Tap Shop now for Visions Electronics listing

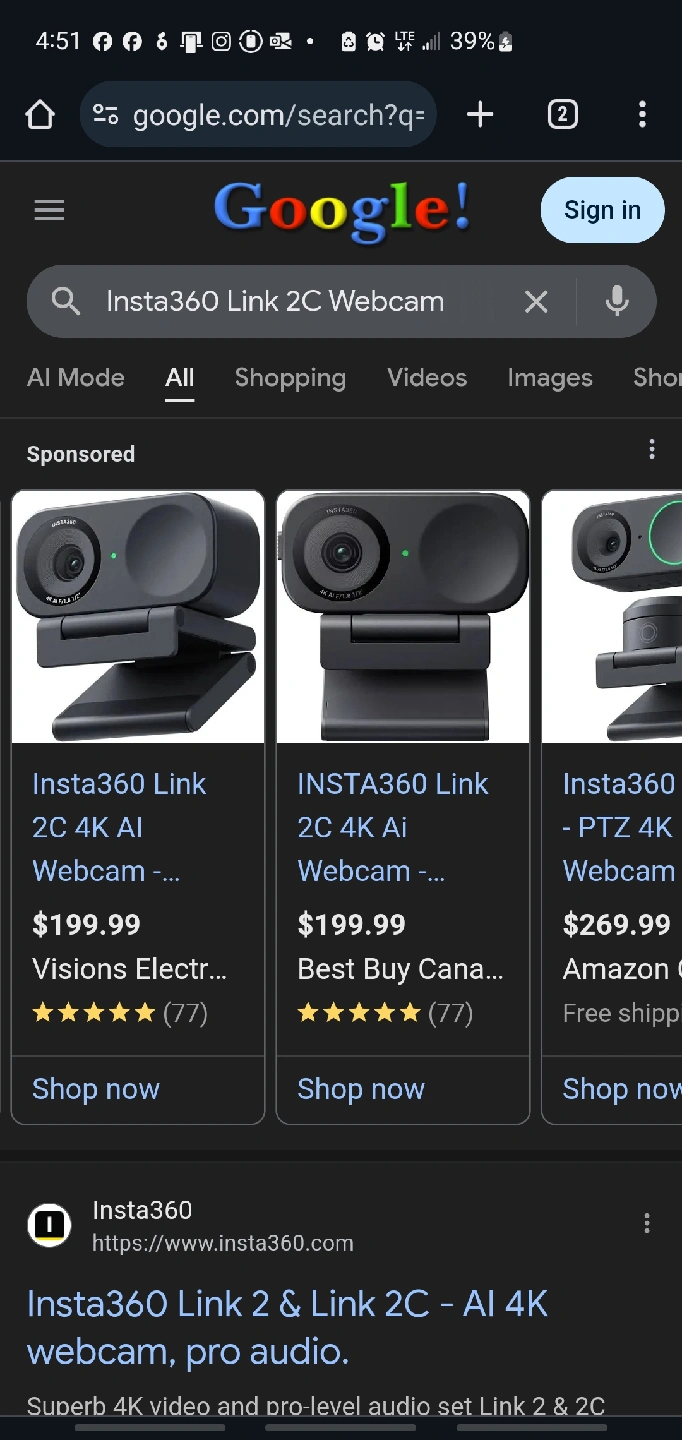(x=96, y=1089)
